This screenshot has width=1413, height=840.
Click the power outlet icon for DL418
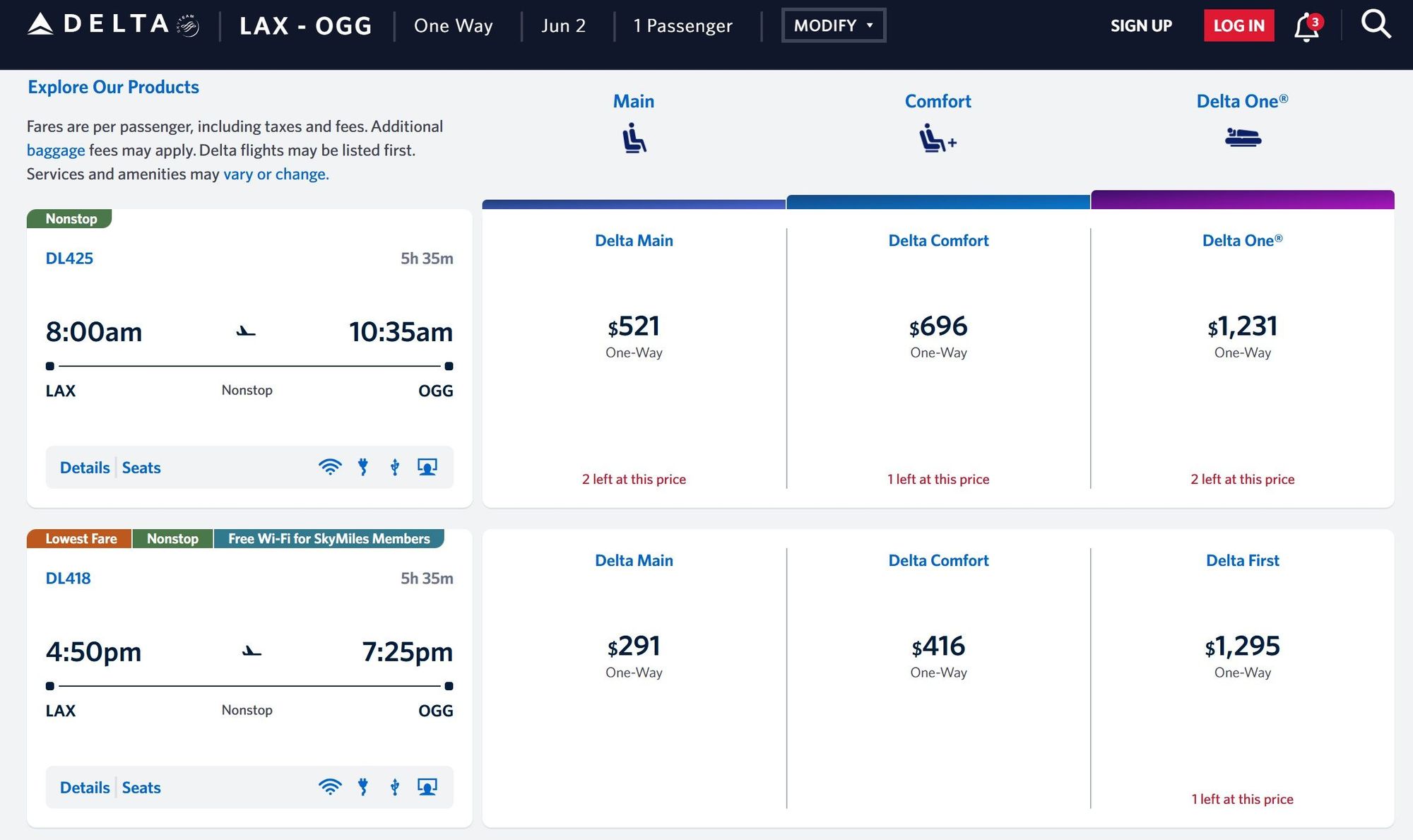point(363,787)
